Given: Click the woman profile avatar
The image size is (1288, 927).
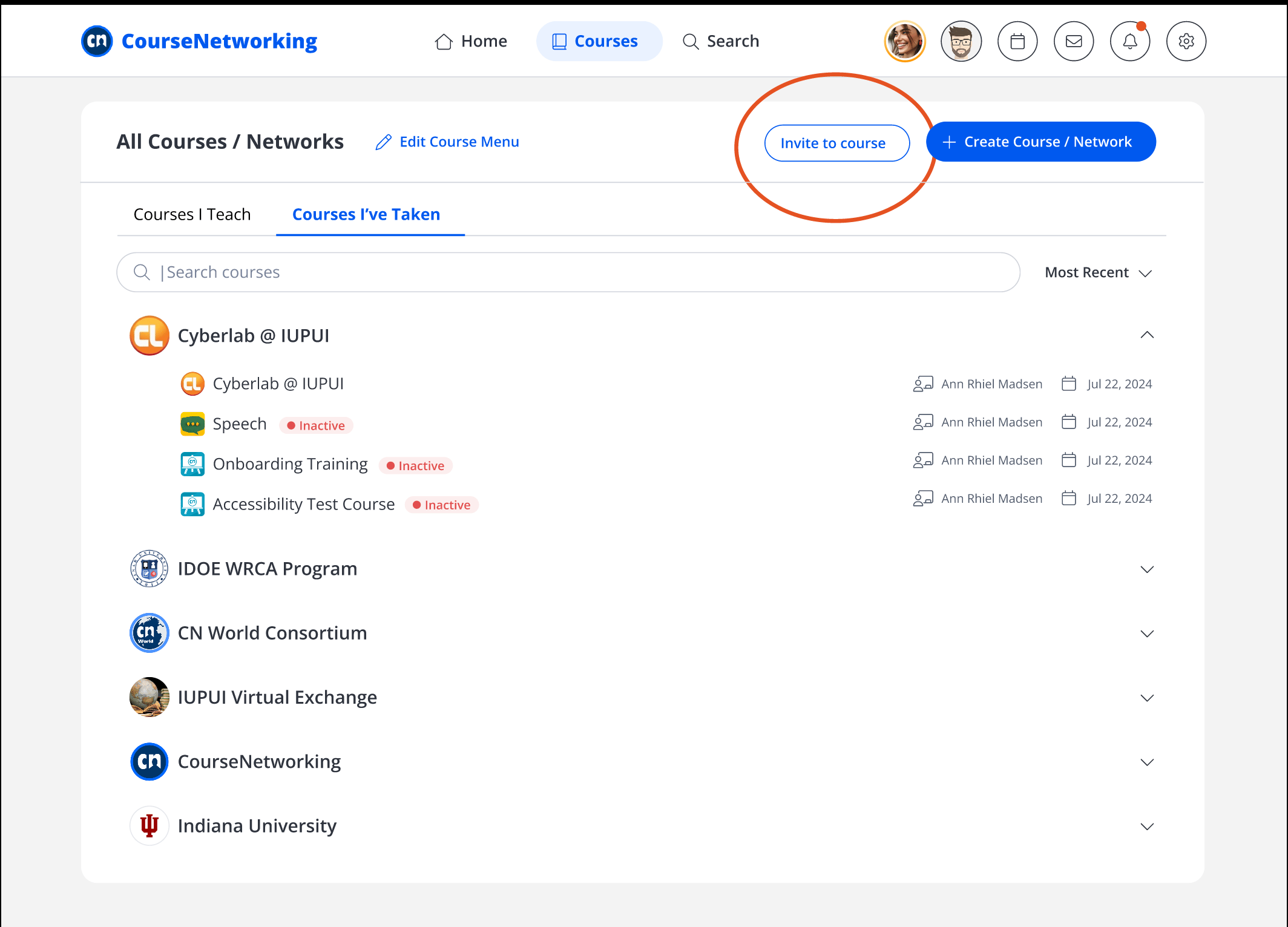Looking at the screenshot, I should [905, 41].
